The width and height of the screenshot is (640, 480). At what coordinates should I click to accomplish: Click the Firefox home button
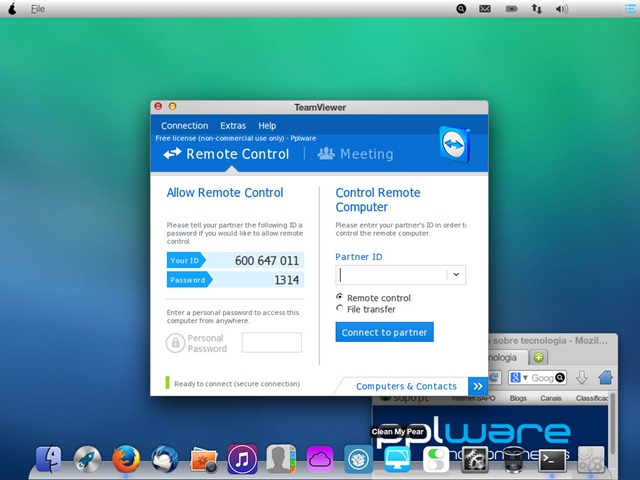606,377
